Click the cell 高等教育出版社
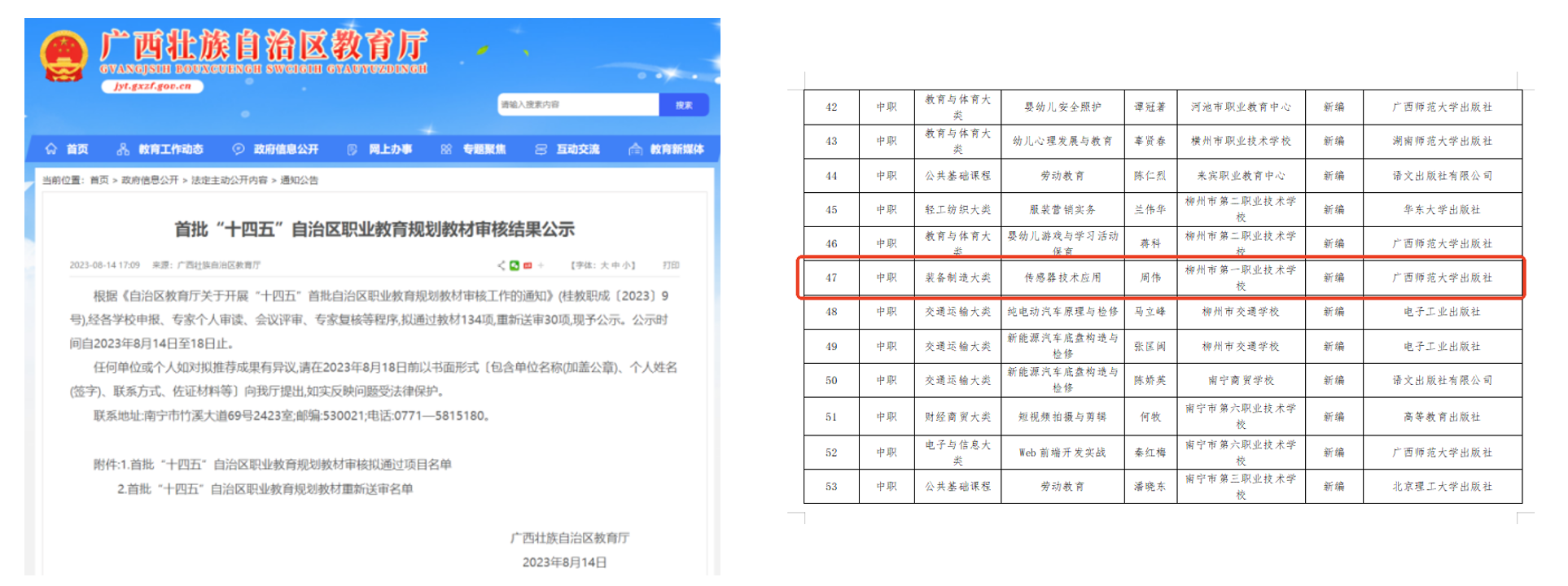Screen dimensions: 1568x586 pos(1442,417)
